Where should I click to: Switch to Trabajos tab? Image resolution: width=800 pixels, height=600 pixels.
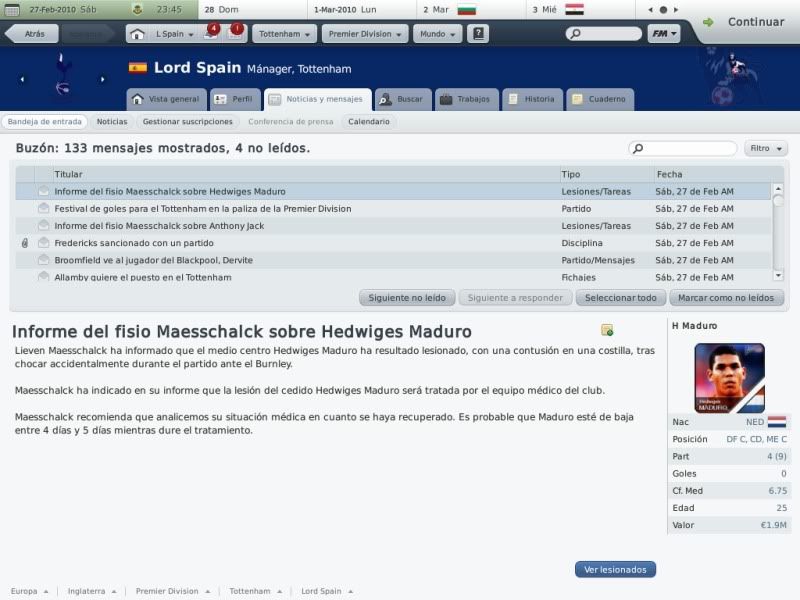tap(466, 99)
